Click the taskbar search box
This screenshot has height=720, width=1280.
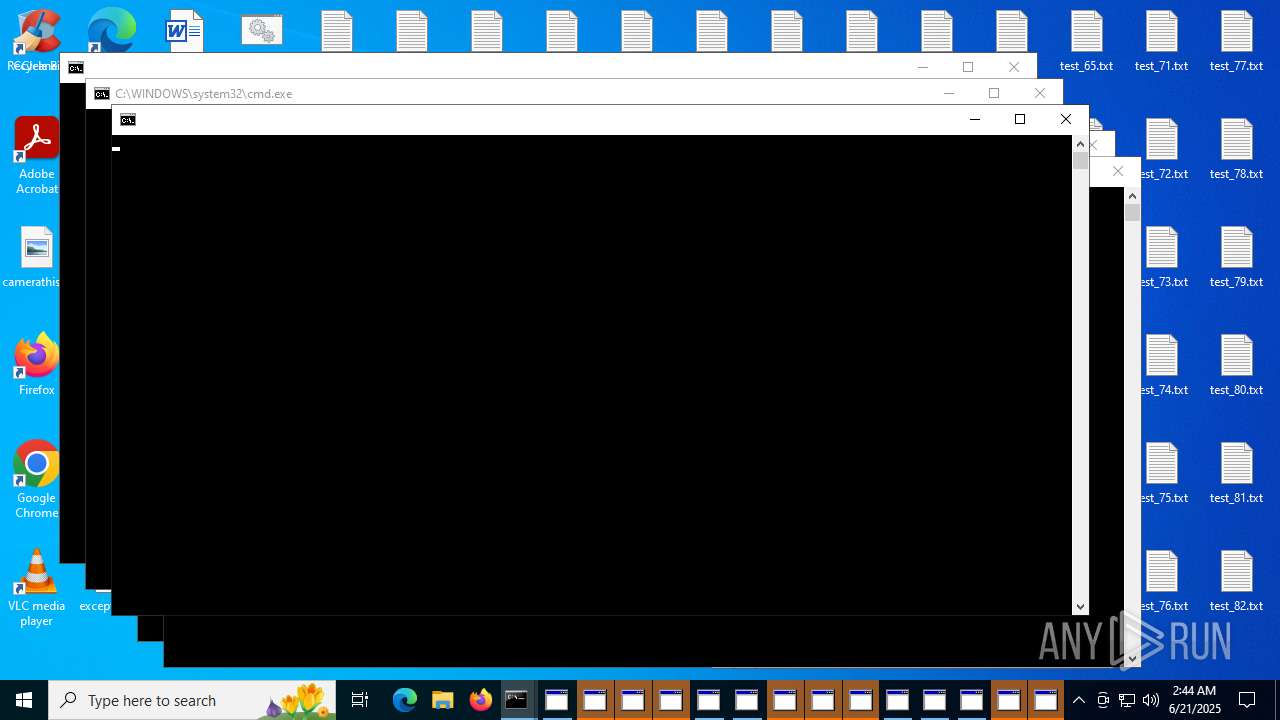[192, 700]
